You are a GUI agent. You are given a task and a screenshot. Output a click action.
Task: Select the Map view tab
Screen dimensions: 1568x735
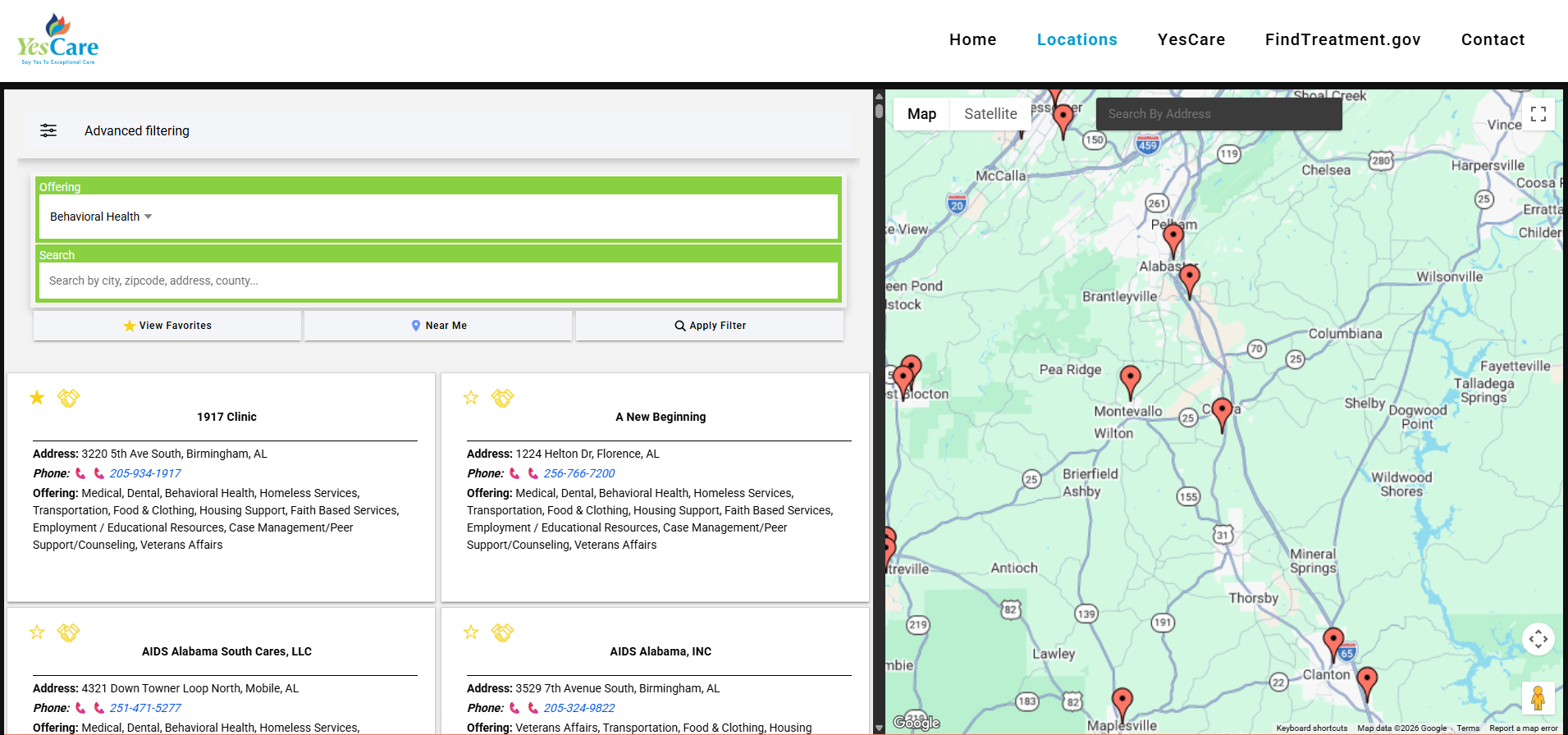pos(921,114)
